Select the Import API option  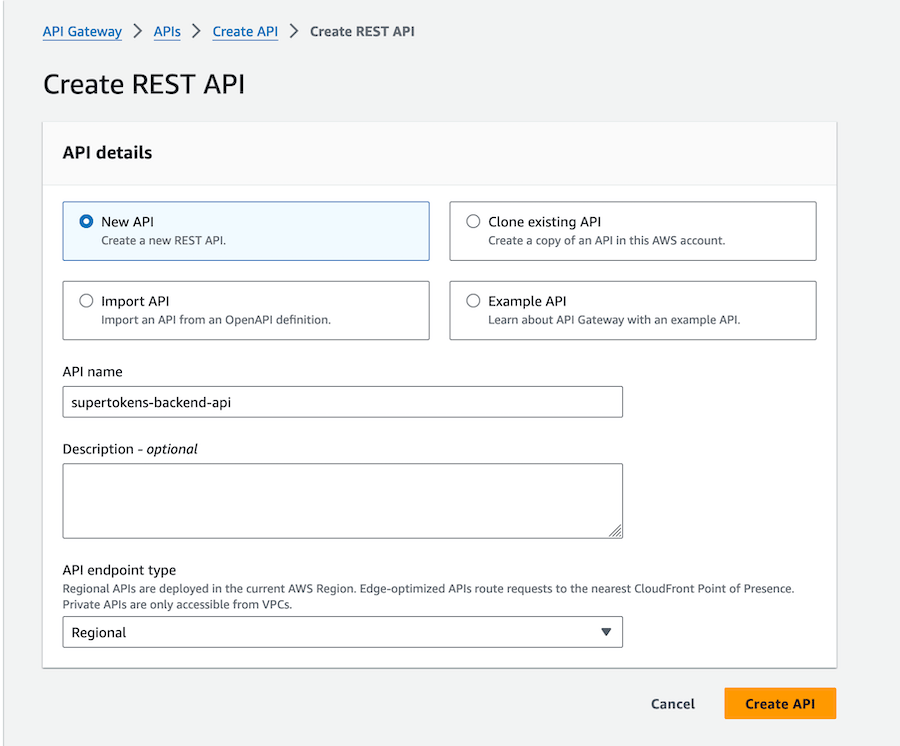click(86, 301)
